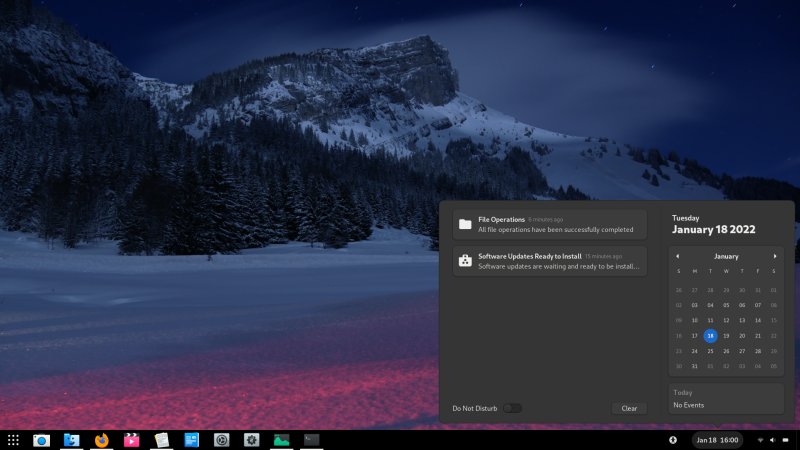
Task: Launch Firefox from the dock
Action: point(101,440)
